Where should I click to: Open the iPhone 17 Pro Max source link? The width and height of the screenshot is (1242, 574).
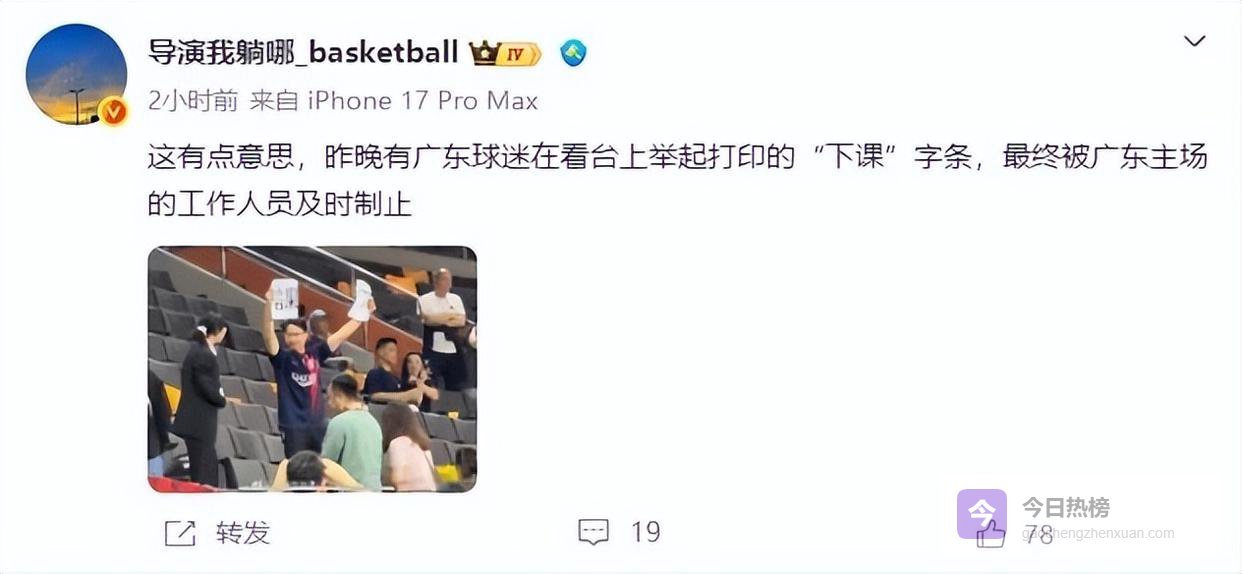422,101
